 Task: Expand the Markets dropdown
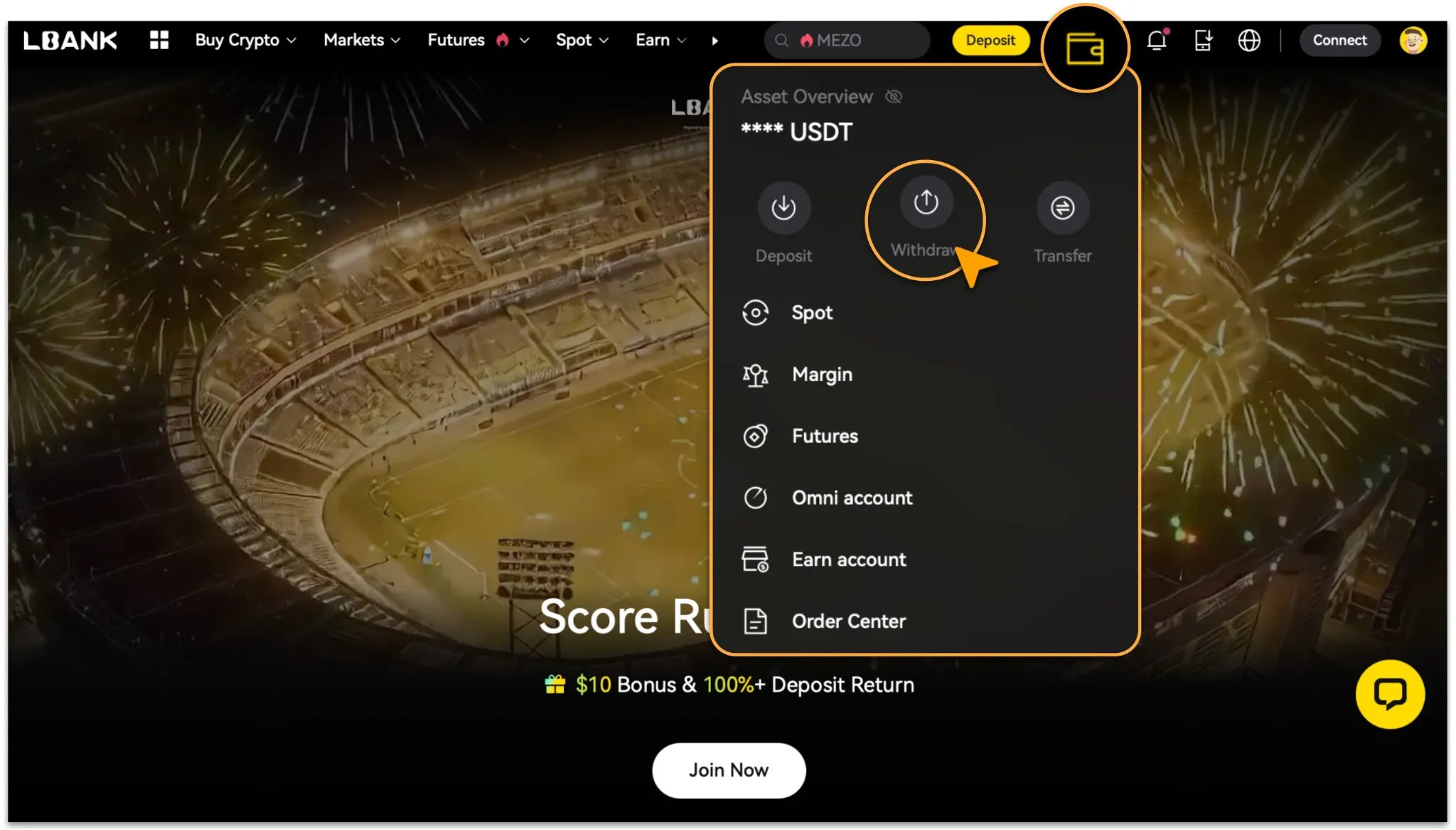(x=362, y=41)
